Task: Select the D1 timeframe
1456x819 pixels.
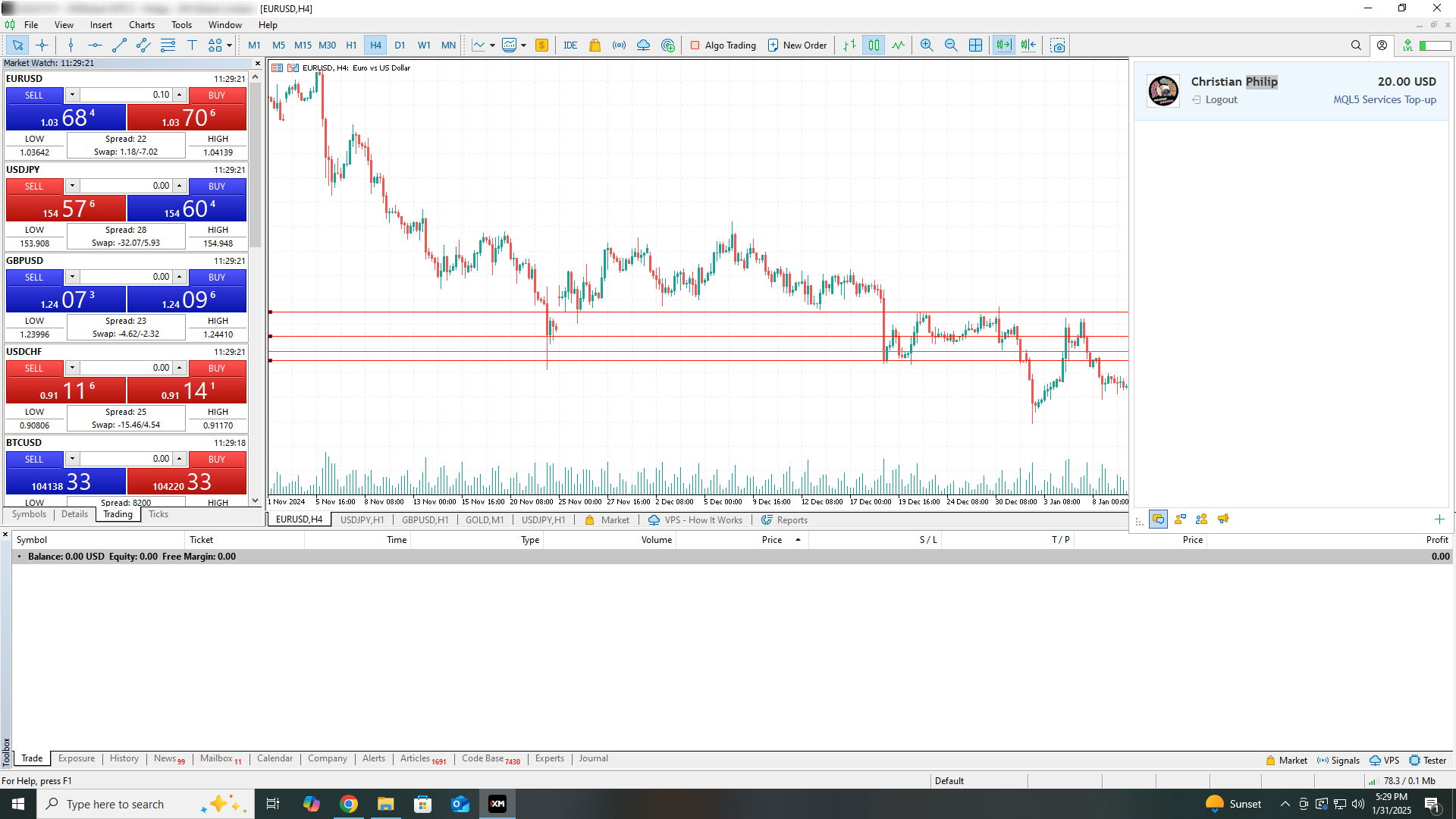Action: 400,45
